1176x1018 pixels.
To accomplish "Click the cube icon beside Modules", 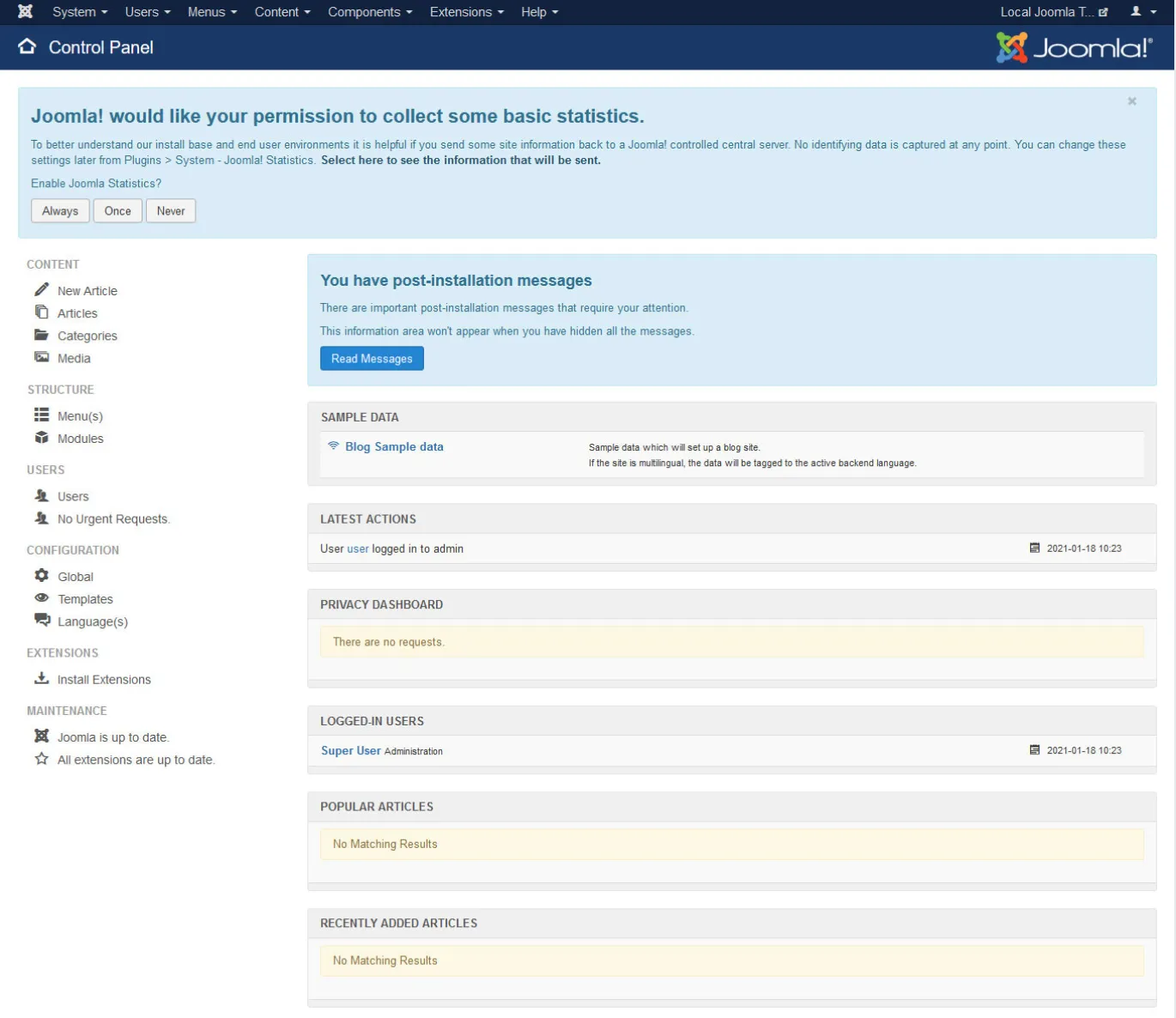I will pyautogui.click(x=41, y=438).
